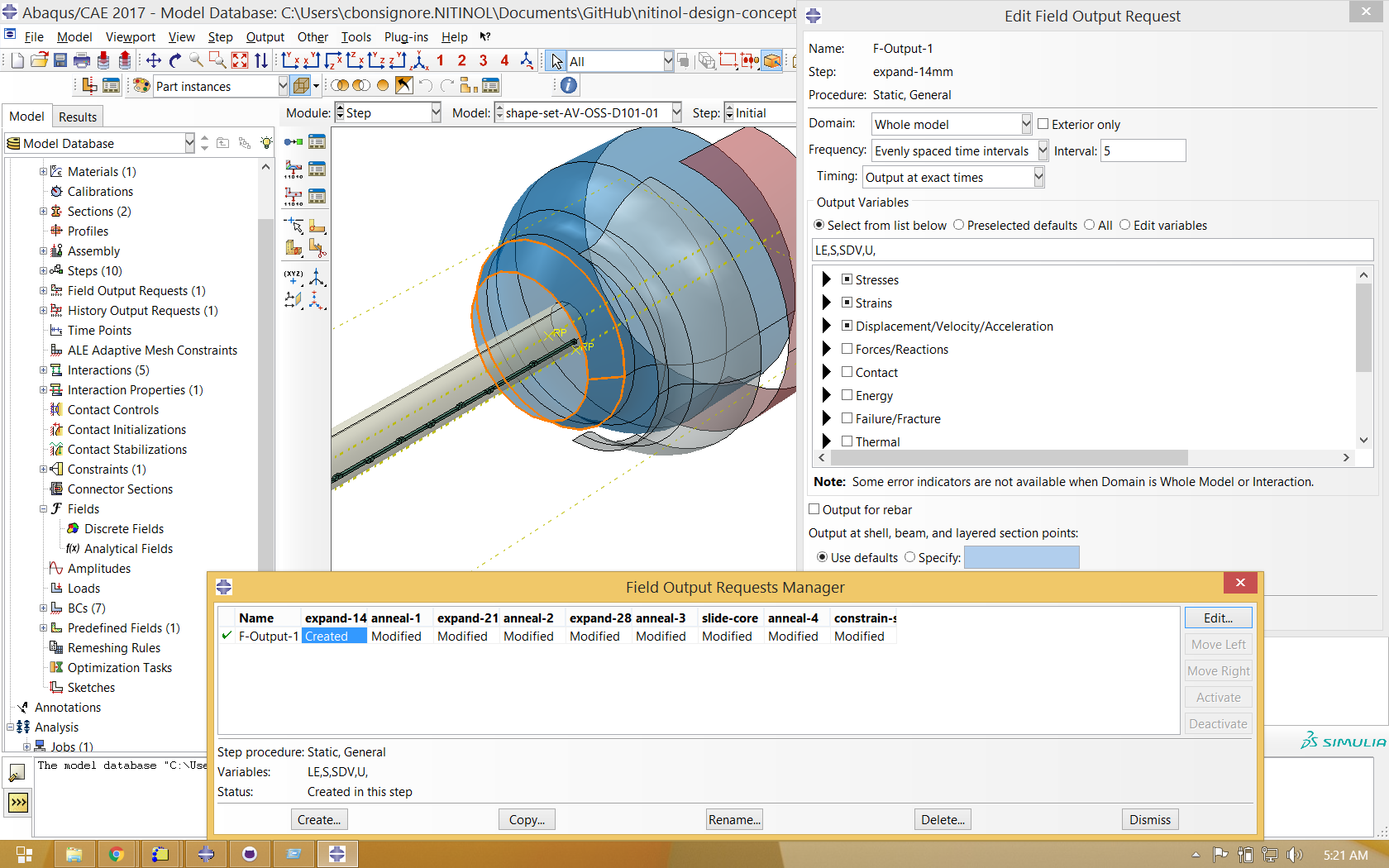Click the New model database icon
Image resolution: width=1389 pixels, height=868 pixels.
(17, 60)
